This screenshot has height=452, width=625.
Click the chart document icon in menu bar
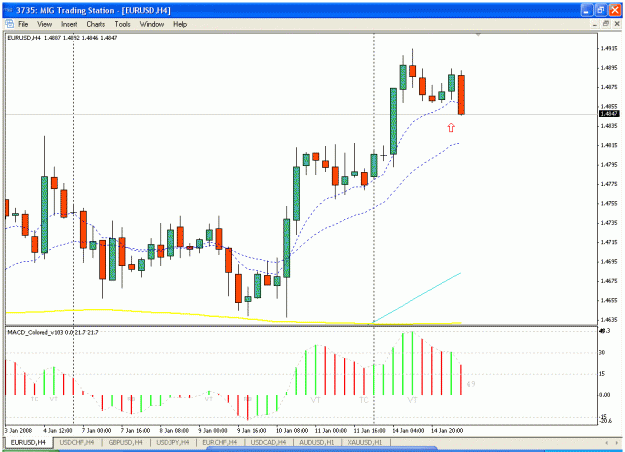(x=9, y=24)
